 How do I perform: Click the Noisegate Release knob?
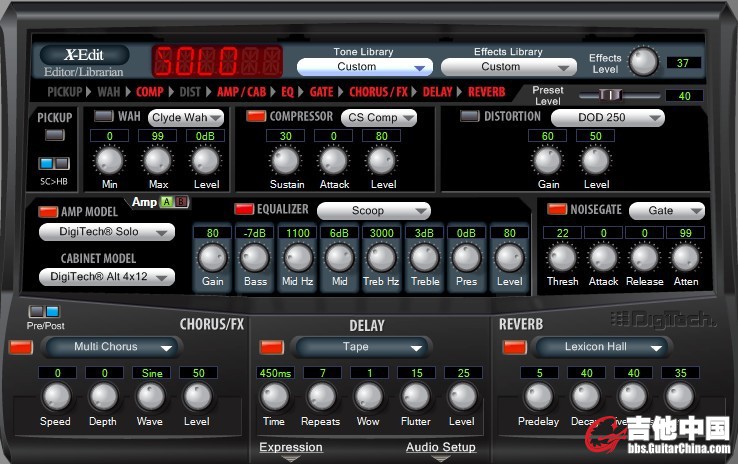644,258
